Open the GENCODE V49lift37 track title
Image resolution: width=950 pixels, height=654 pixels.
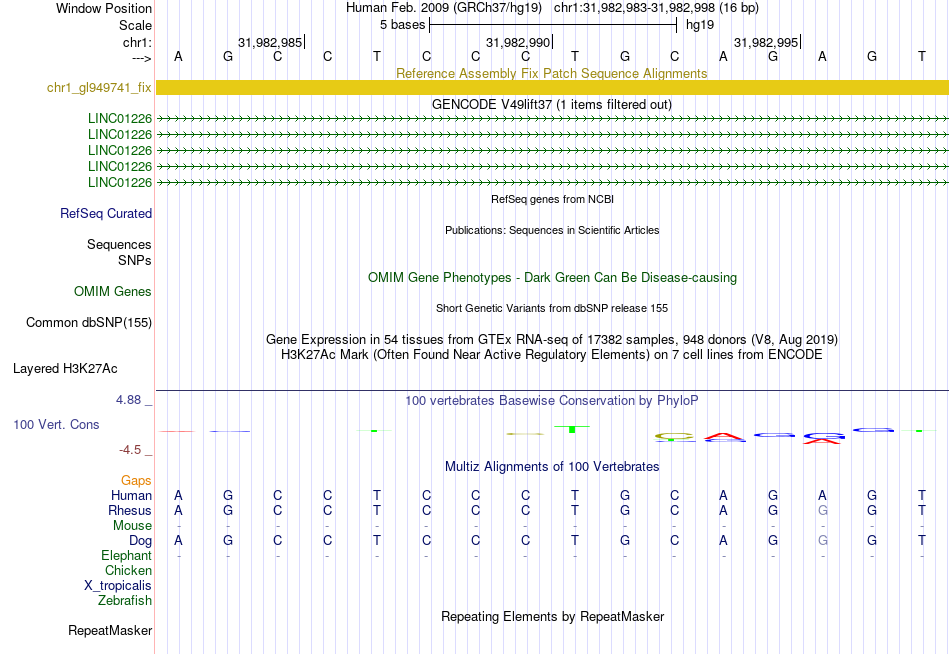552,104
